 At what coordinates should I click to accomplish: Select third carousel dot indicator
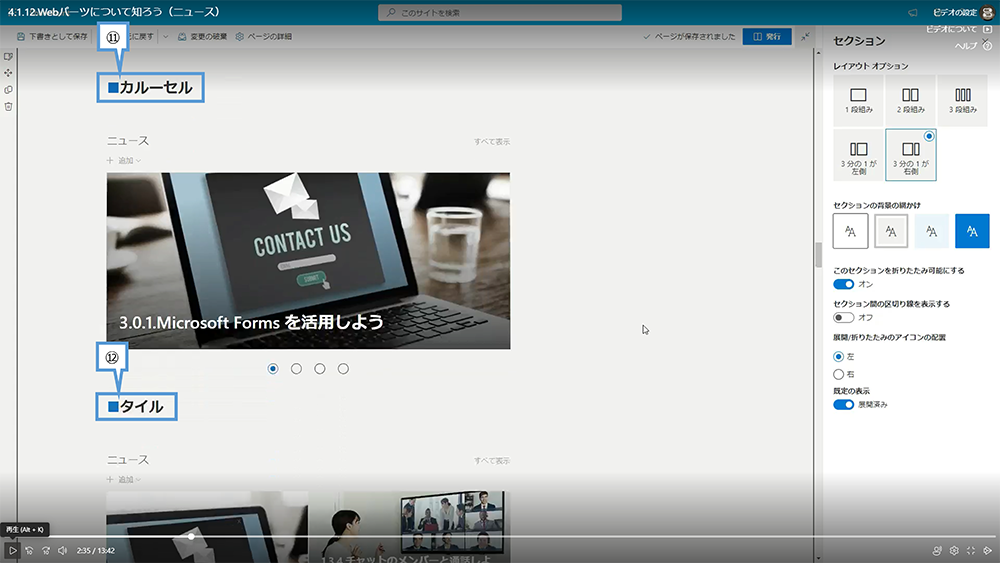pyautogui.click(x=320, y=369)
